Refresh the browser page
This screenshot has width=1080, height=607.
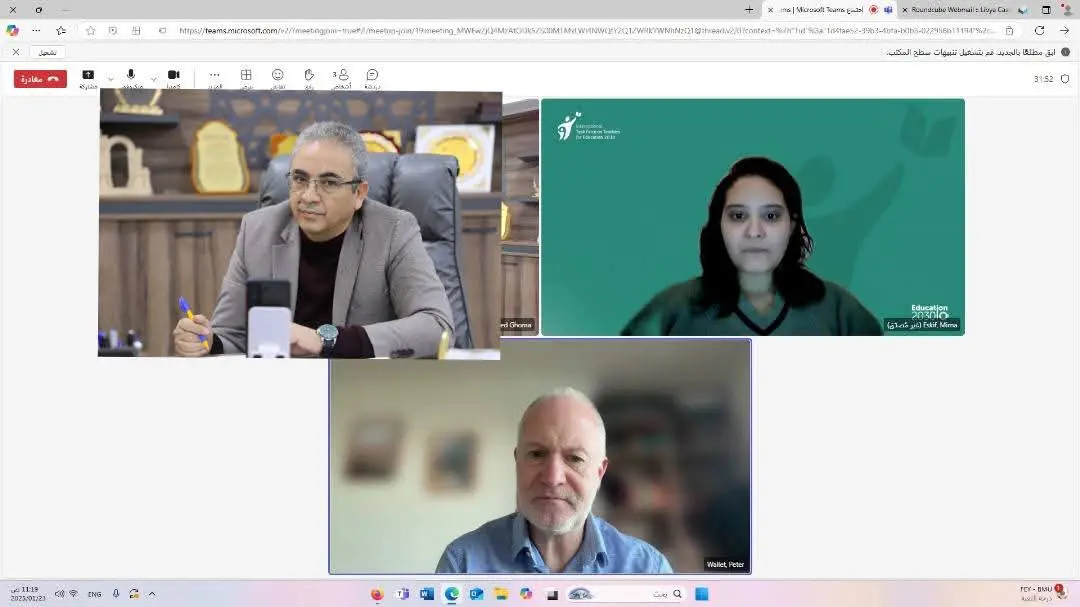[x=1039, y=31]
